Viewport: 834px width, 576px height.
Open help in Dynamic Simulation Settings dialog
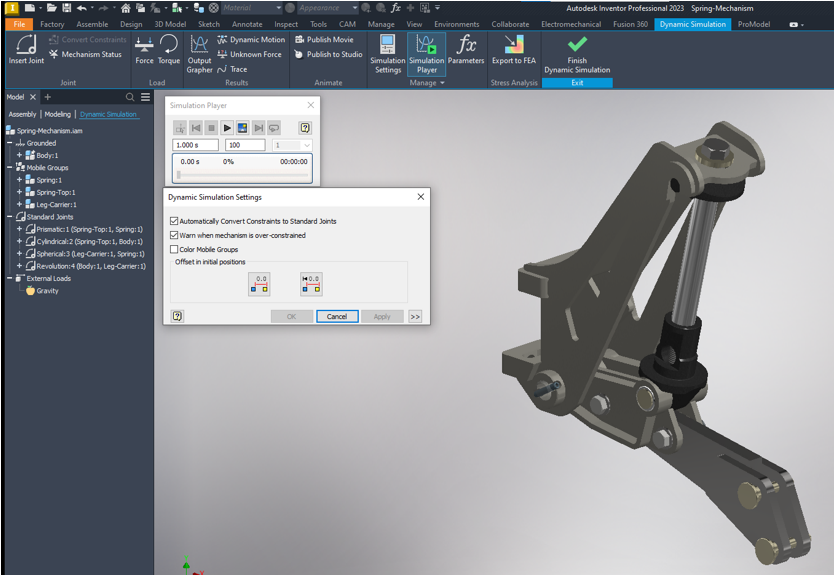(178, 316)
